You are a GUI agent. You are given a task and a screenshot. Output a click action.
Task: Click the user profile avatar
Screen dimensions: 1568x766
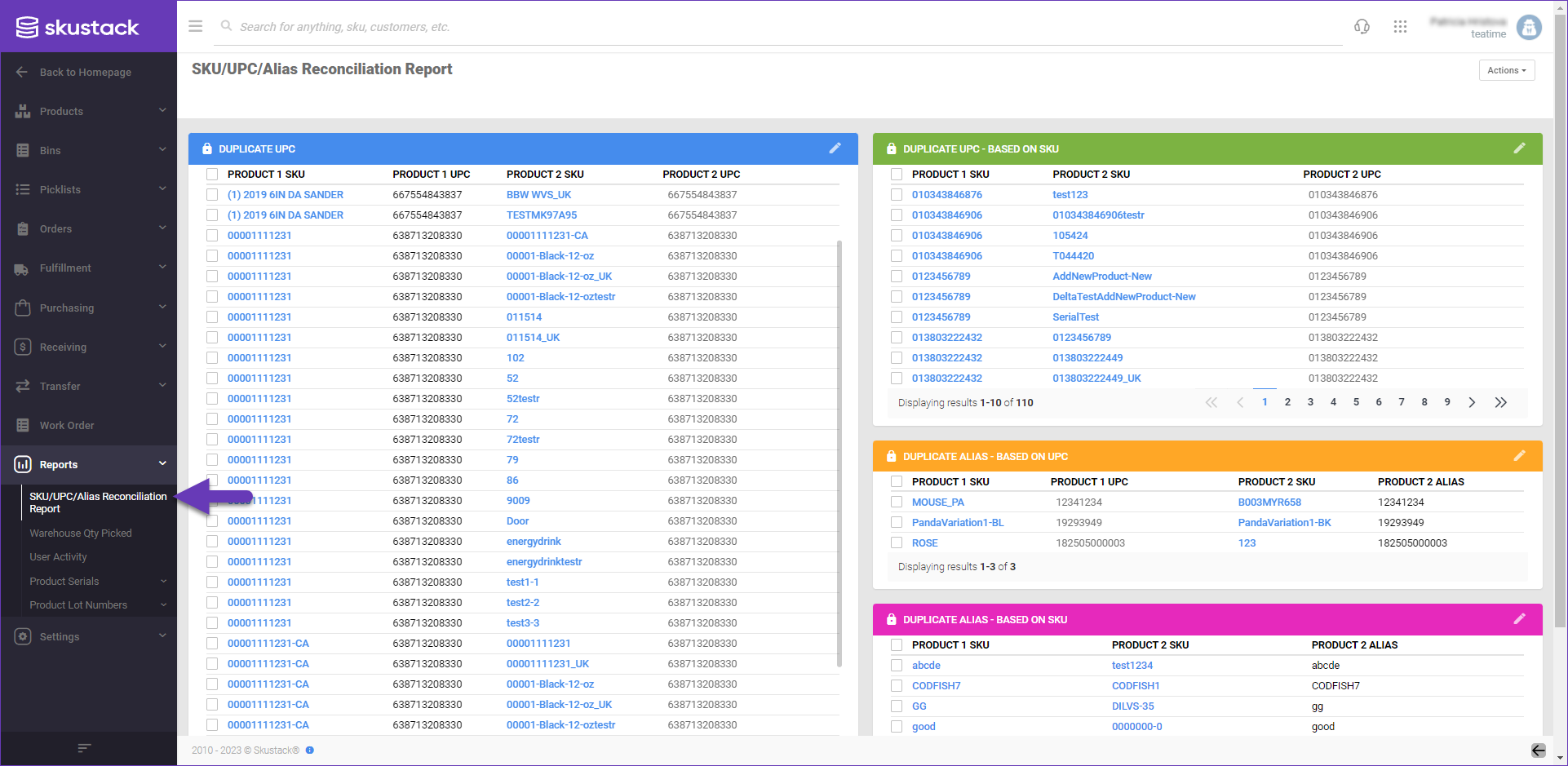[x=1529, y=28]
